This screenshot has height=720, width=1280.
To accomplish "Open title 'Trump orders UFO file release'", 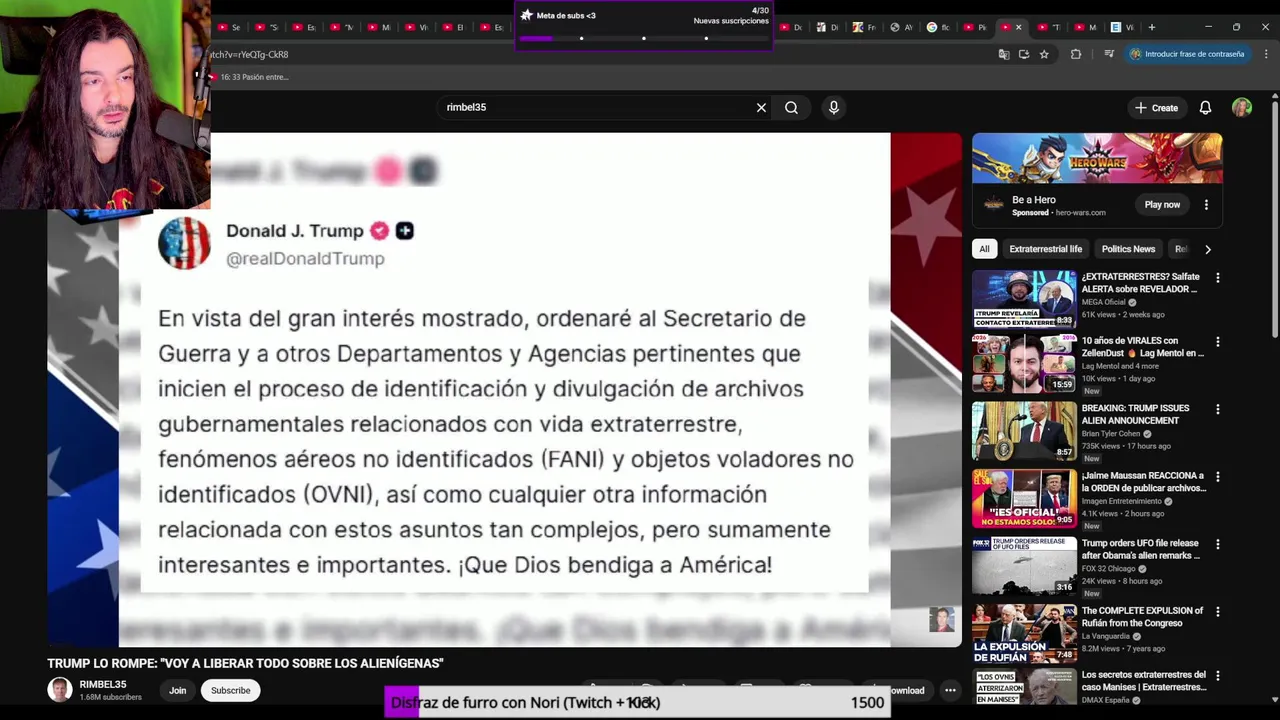I will point(1140,549).
